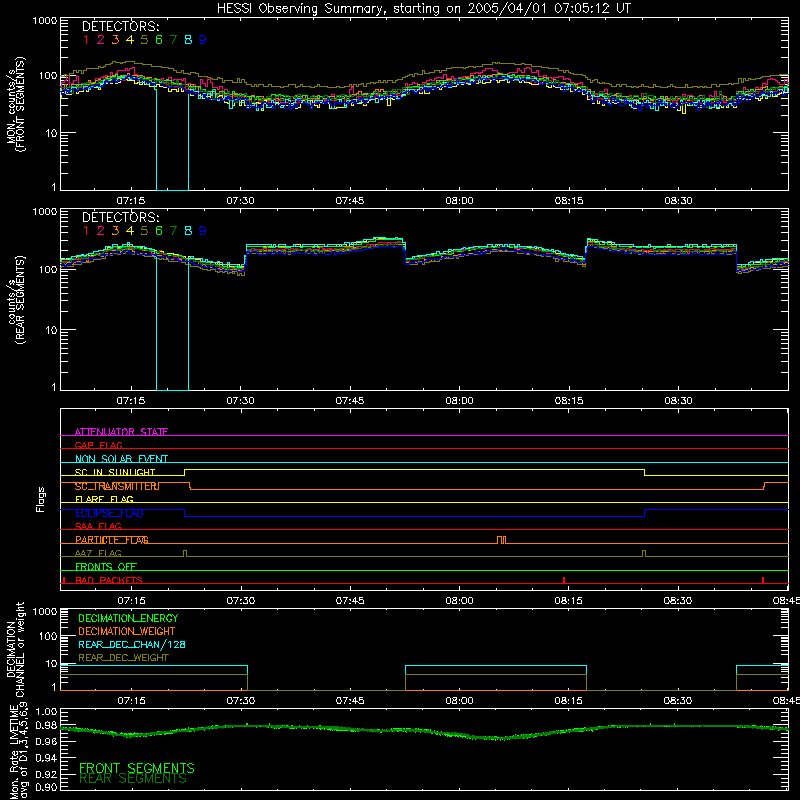Click the 0.98 tick on the livetime axis
Image resolution: width=800 pixels, height=800 pixels.
click(47, 726)
